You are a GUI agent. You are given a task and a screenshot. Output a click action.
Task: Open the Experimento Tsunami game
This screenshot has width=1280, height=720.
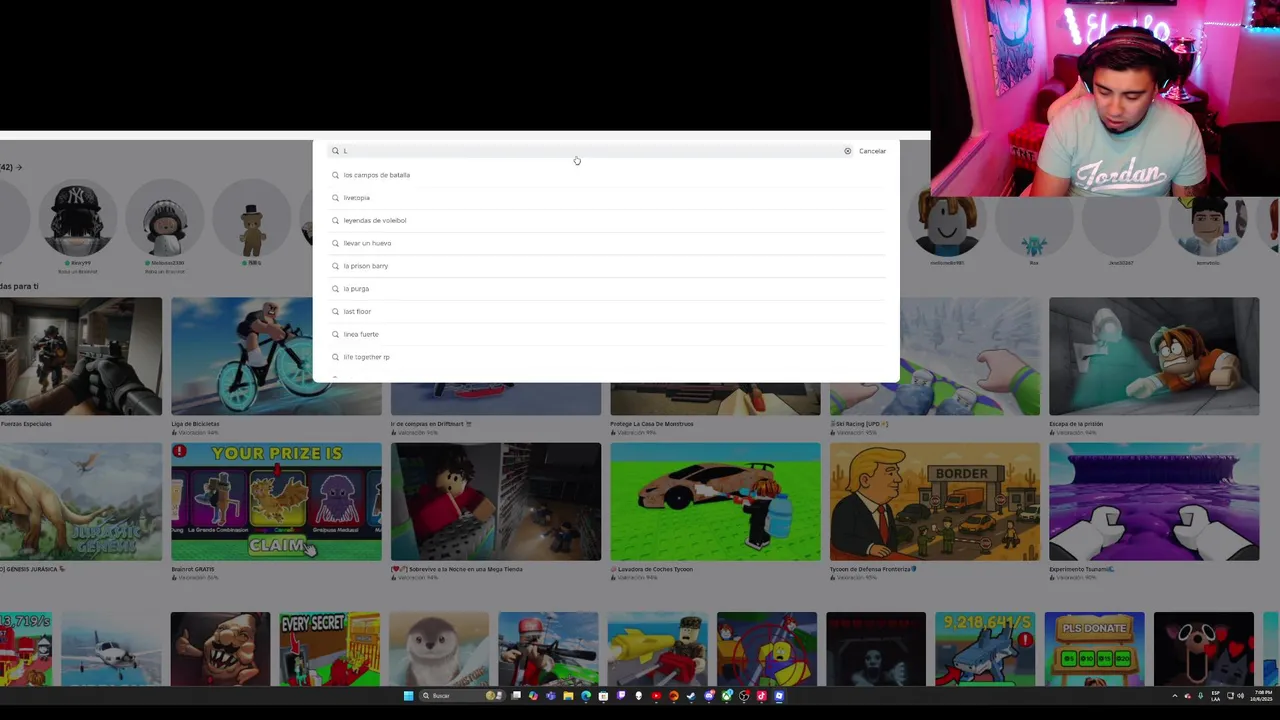click(1154, 502)
